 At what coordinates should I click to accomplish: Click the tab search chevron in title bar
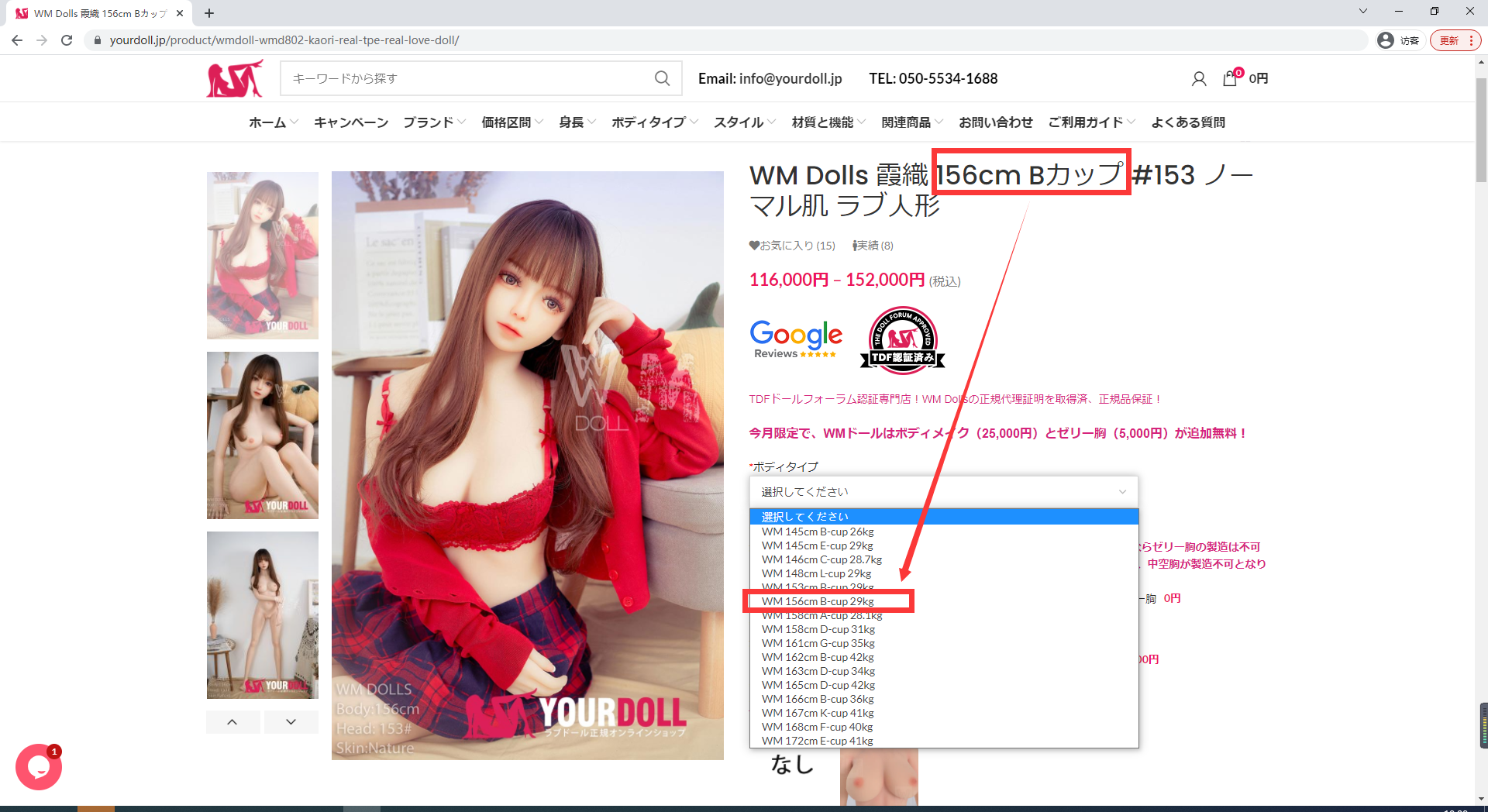[1363, 11]
